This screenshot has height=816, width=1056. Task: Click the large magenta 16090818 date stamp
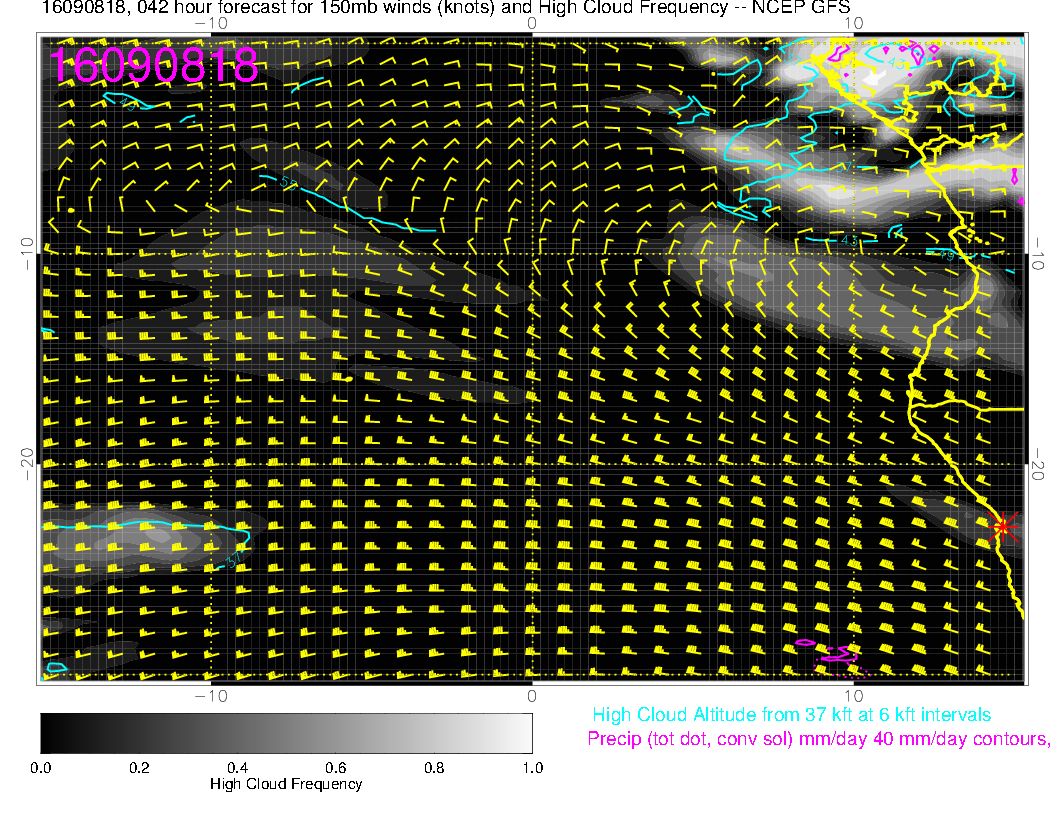coord(154,65)
